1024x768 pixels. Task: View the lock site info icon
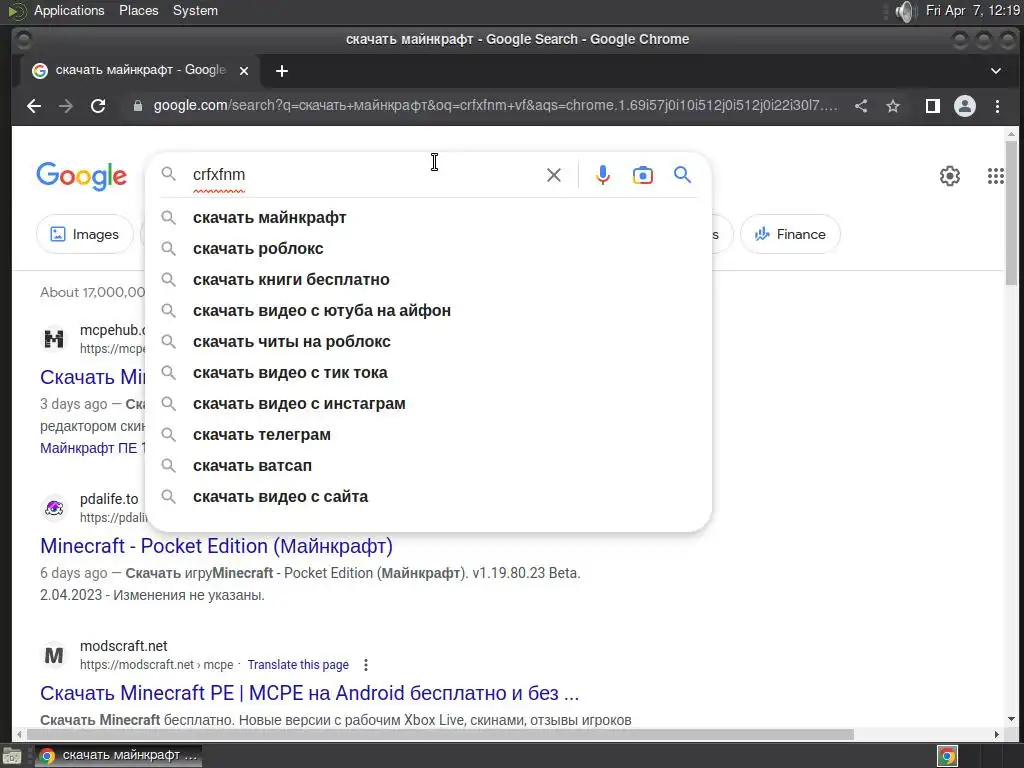tap(137, 106)
